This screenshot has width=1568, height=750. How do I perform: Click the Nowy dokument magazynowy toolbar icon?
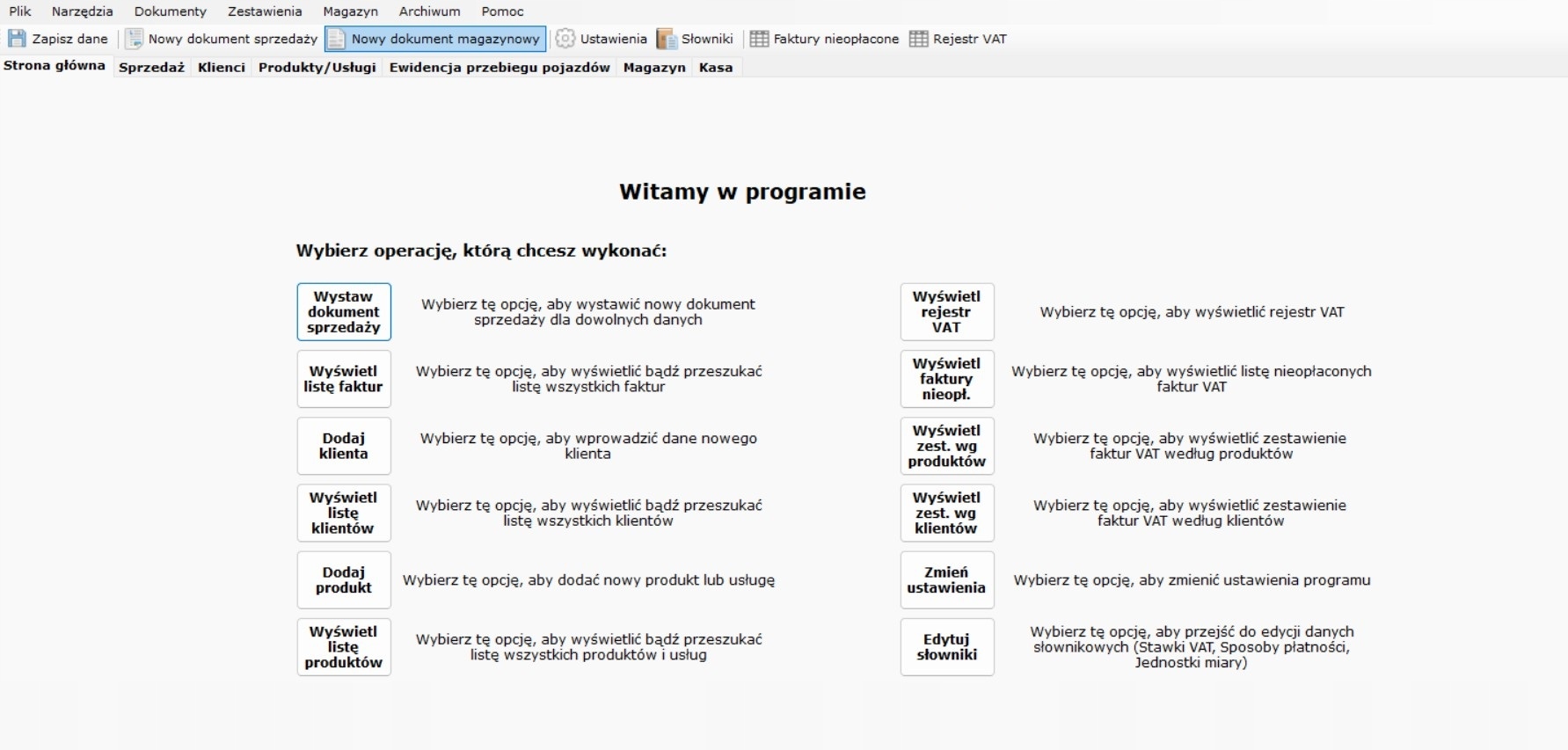[x=336, y=39]
